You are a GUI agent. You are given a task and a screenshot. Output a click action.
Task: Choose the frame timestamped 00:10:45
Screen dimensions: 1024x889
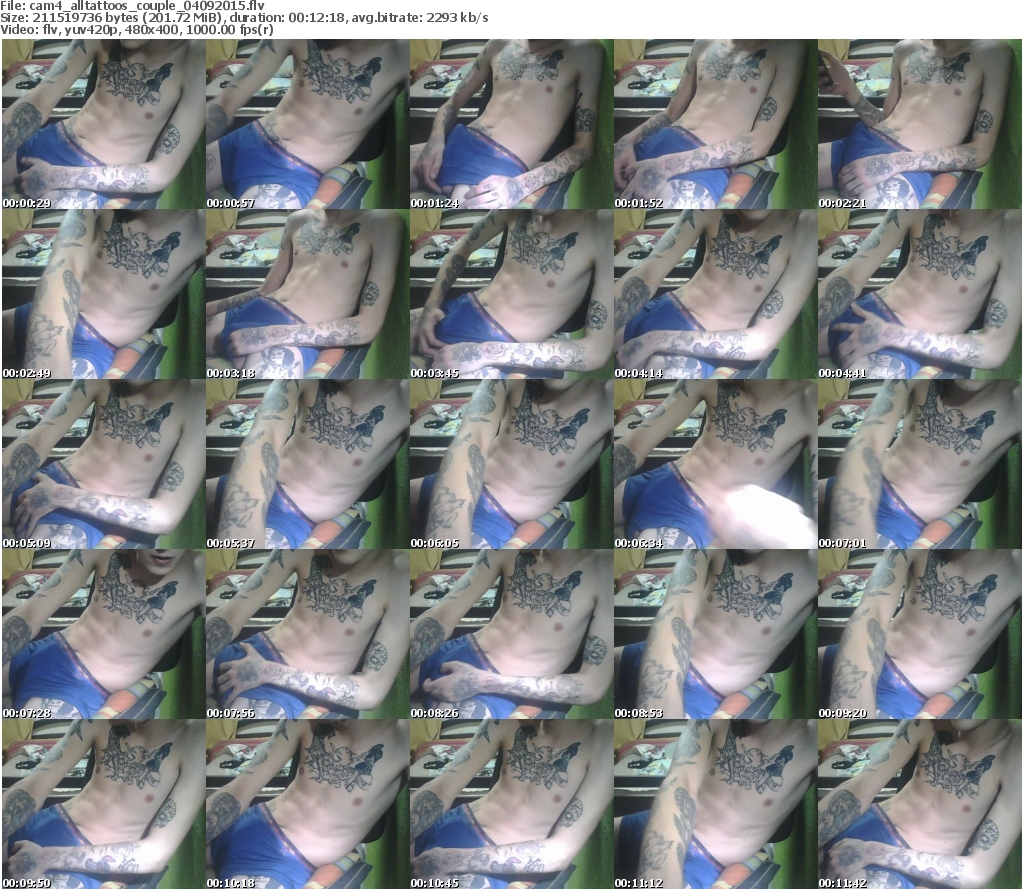[x=512, y=804]
